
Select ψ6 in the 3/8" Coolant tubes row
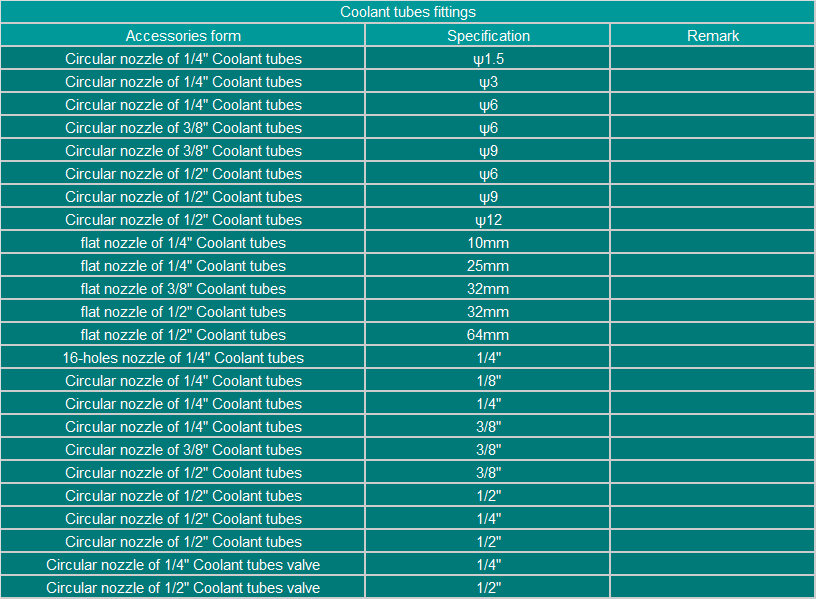pyautogui.click(x=488, y=128)
